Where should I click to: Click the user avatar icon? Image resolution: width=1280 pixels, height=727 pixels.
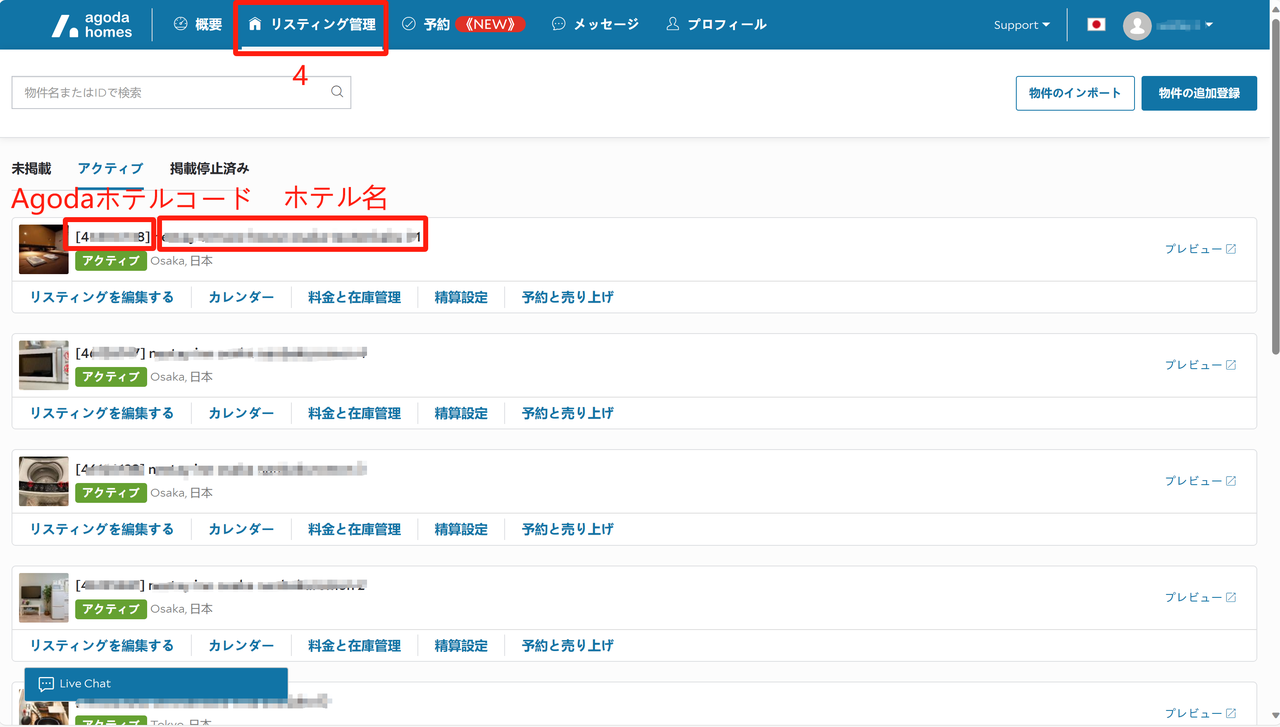[x=1137, y=25]
